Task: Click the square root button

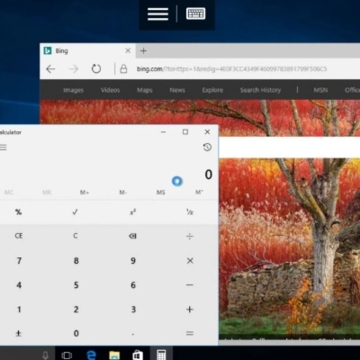Action: [75, 212]
